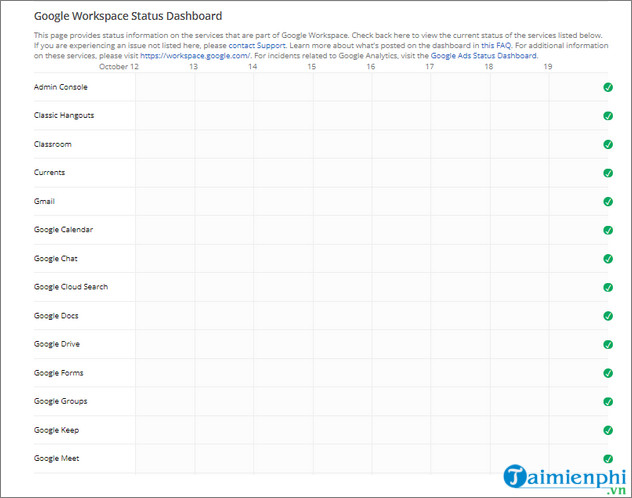Click the Google Meet status checkmark
This screenshot has height=498, width=632.
(608, 459)
